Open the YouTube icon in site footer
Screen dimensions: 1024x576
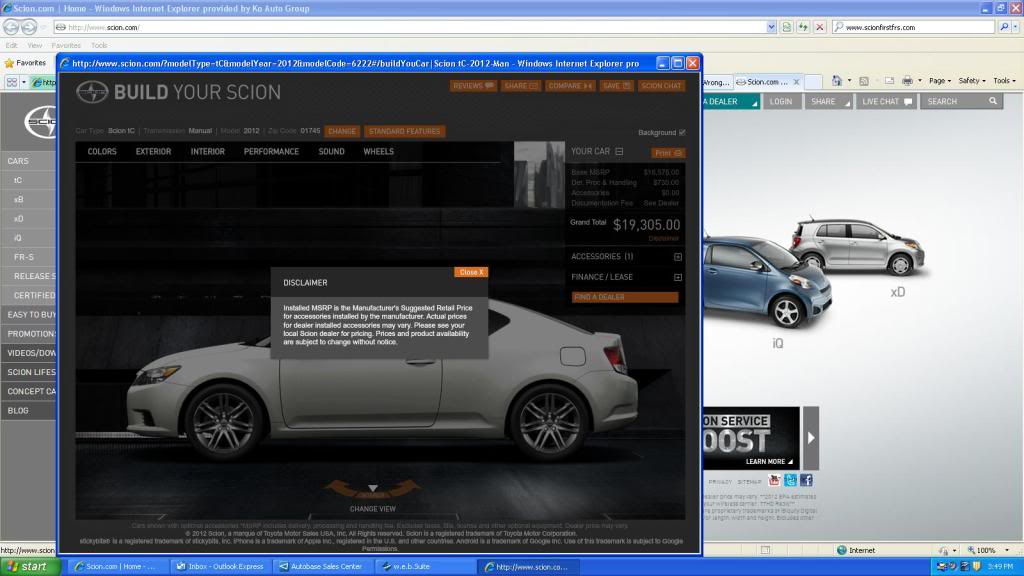click(x=775, y=481)
